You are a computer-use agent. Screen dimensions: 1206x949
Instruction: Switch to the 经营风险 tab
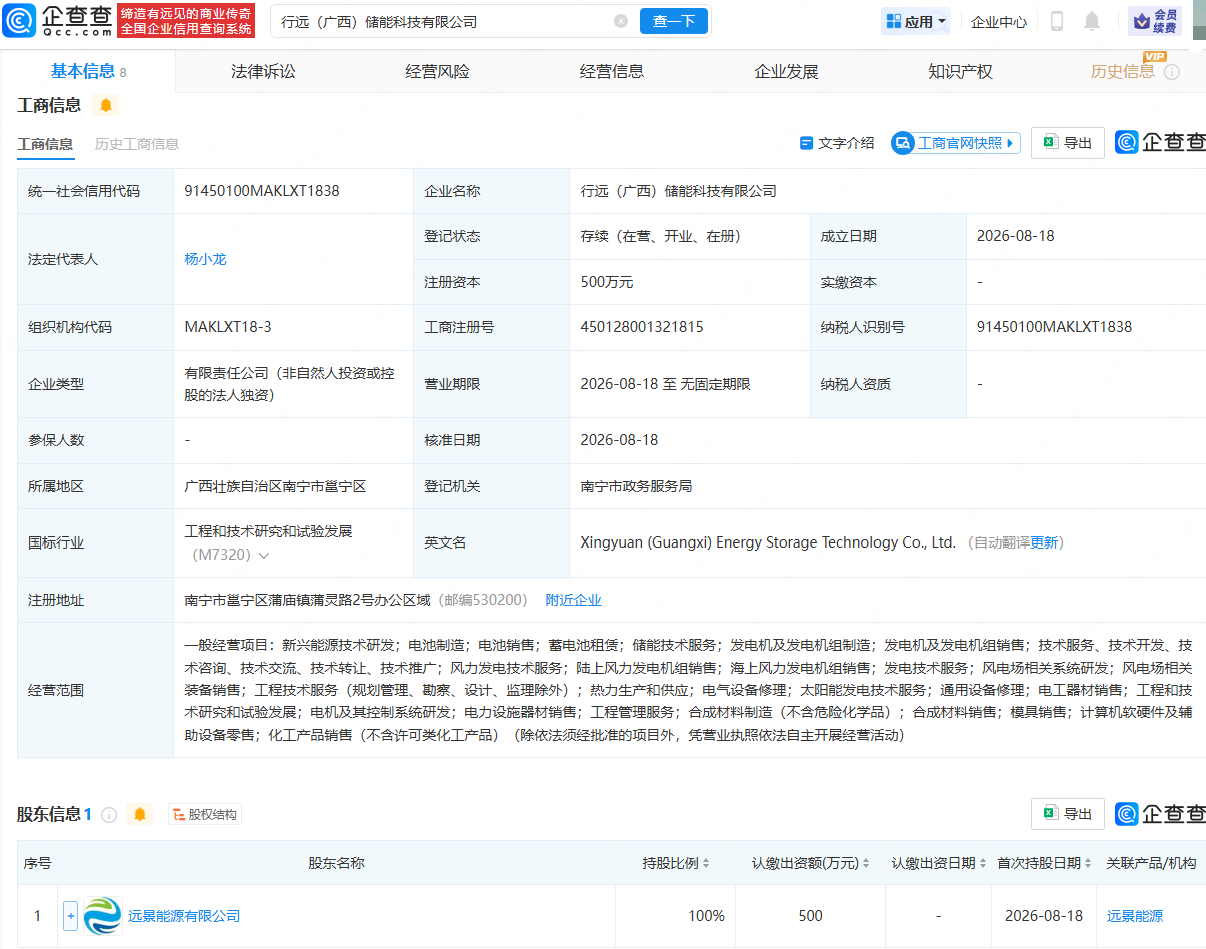coord(437,72)
